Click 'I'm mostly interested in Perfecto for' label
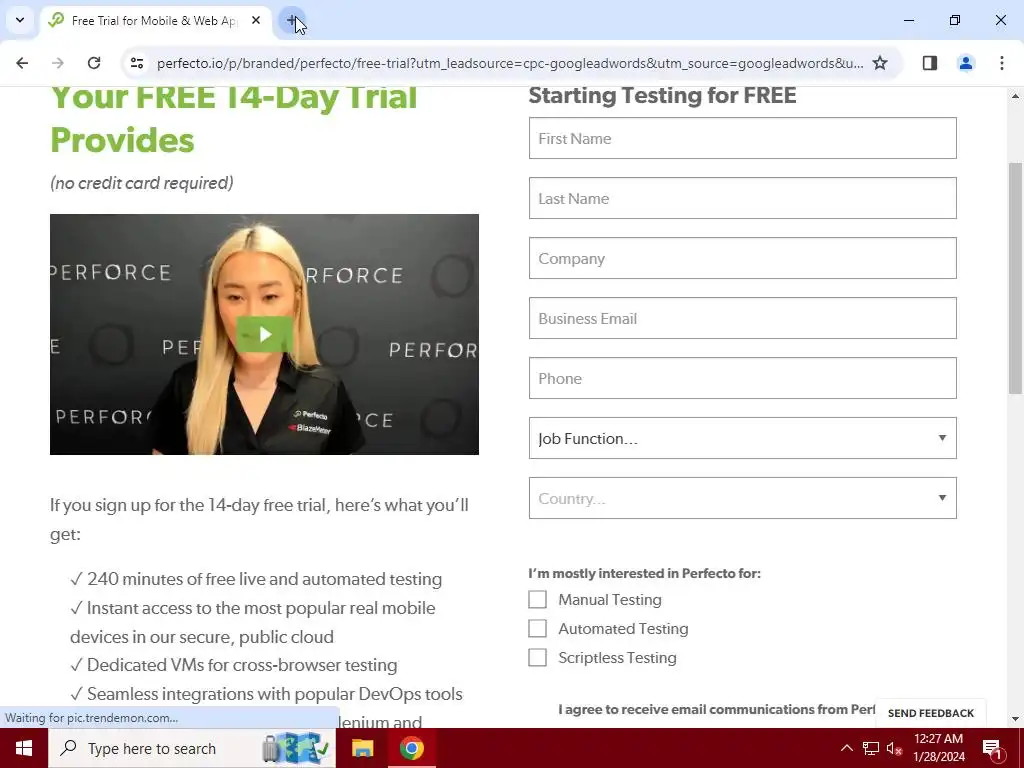This screenshot has height=768, width=1024. [x=645, y=573]
